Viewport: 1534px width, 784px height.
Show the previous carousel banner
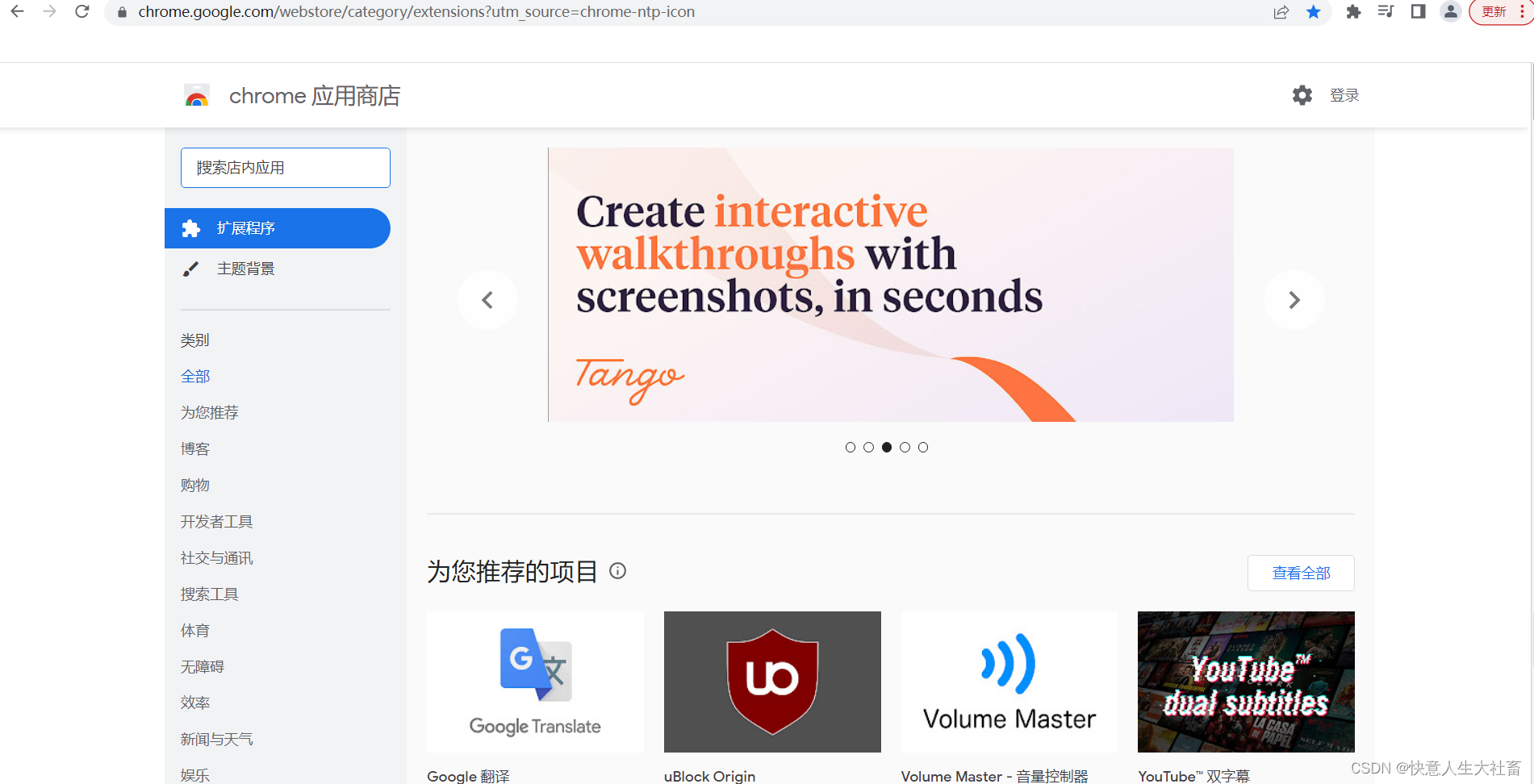pos(487,300)
